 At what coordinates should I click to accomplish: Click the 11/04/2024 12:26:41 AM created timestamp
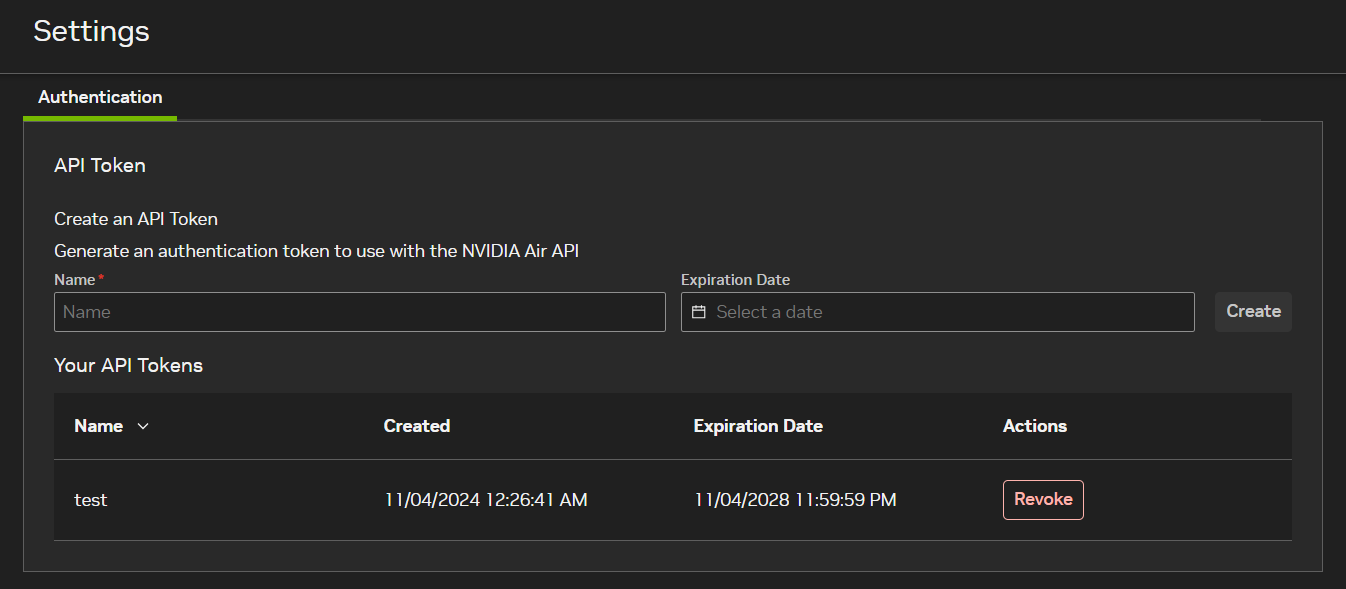pos(486,500)
